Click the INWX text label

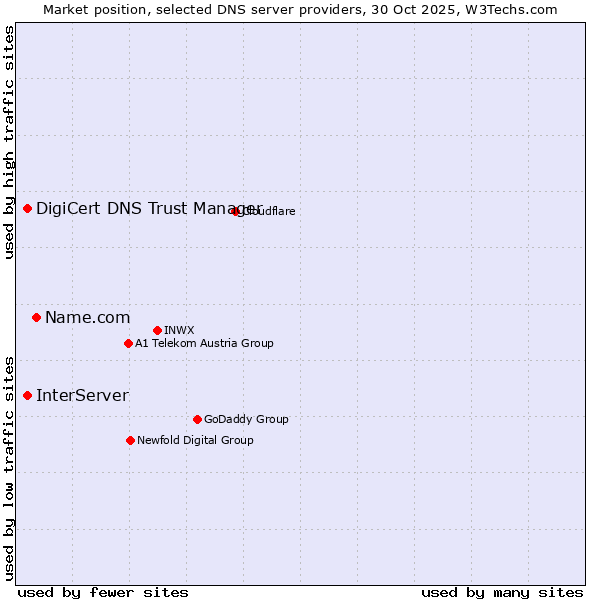(179, 330)
